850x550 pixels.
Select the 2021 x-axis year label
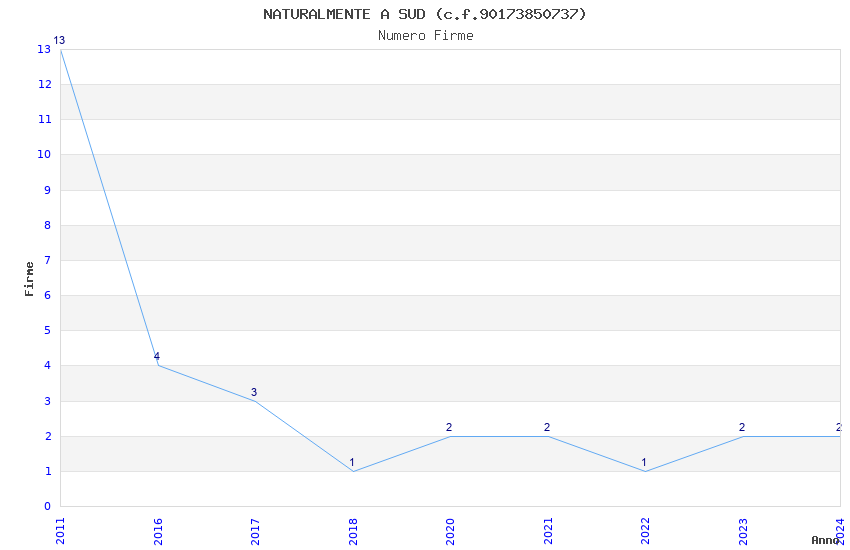coord(548,531)
